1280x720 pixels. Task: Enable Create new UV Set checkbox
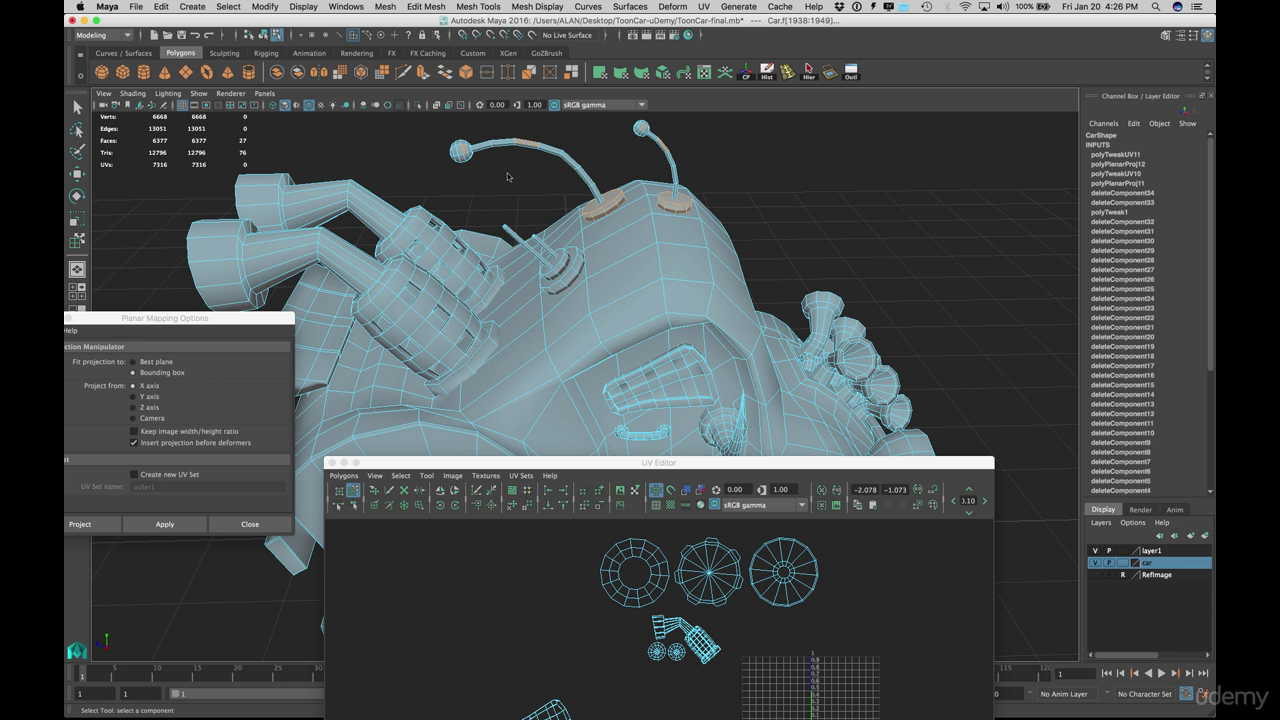coord(134,475)
